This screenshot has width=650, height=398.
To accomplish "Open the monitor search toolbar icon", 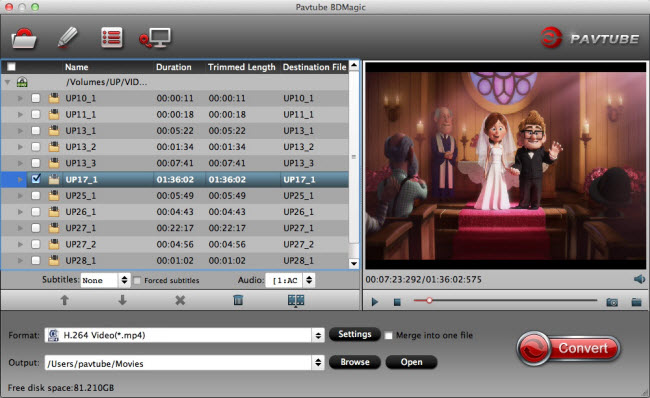I will tap(155, 38).
